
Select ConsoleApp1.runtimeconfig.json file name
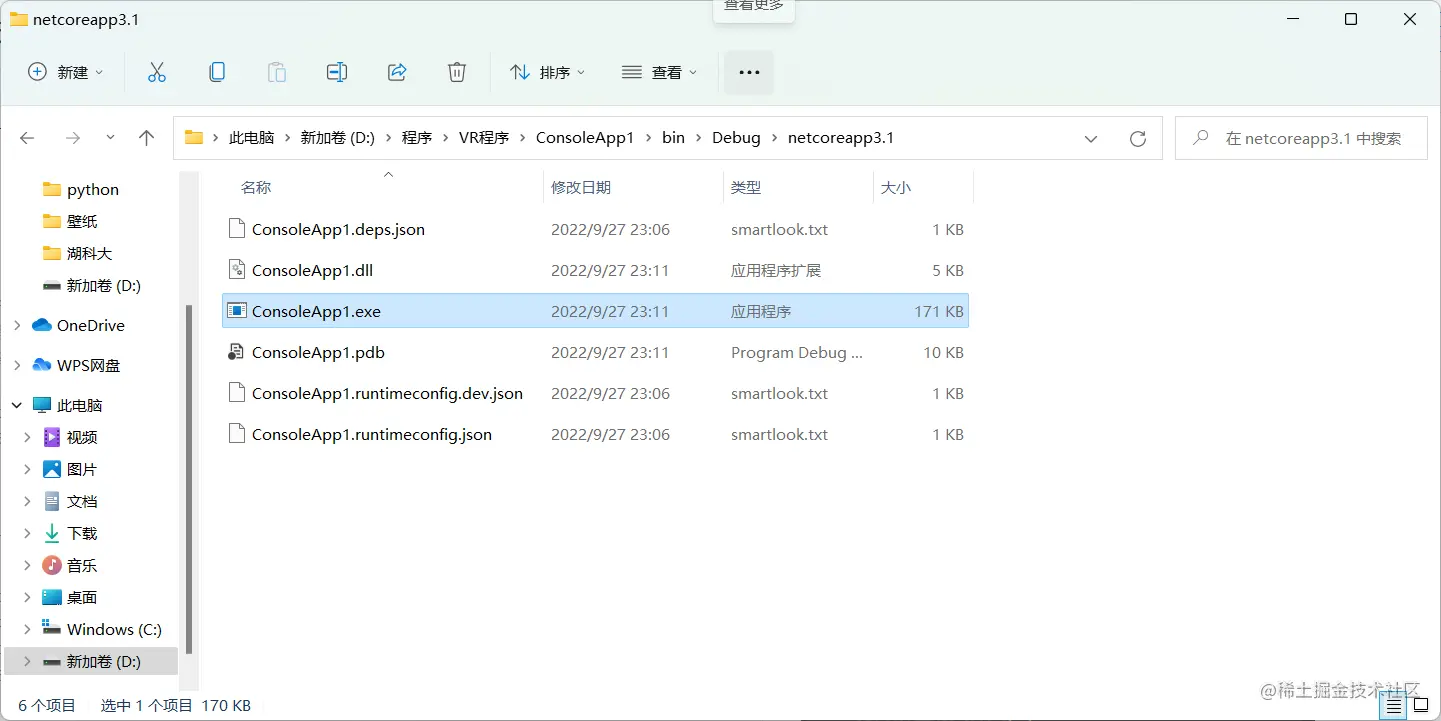(x=372, y=434)
